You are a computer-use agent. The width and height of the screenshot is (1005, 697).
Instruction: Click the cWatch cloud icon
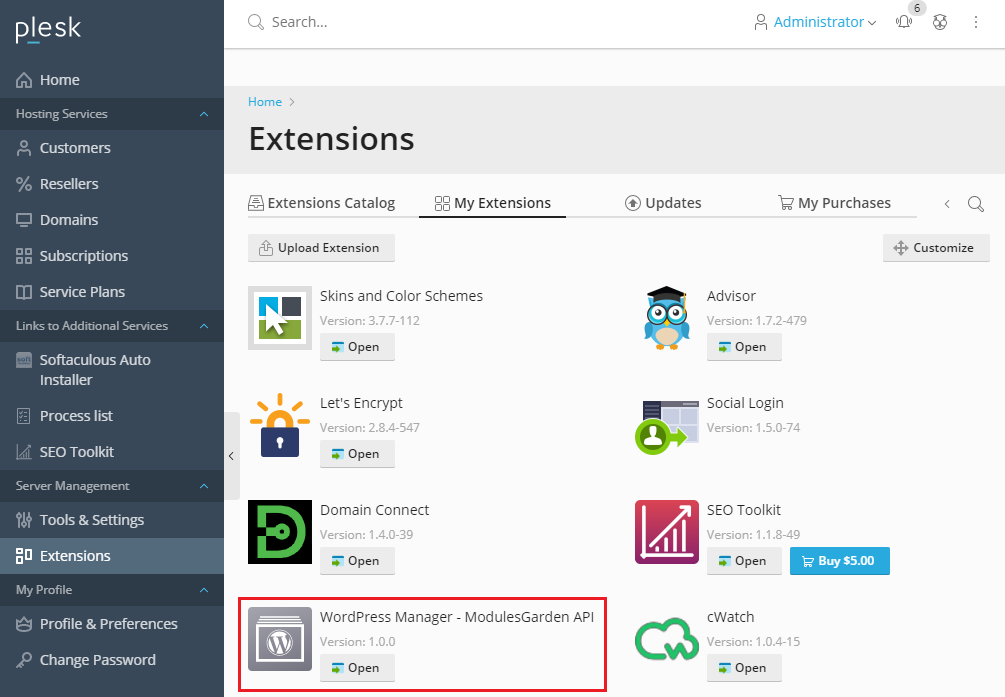pos(667,639)
